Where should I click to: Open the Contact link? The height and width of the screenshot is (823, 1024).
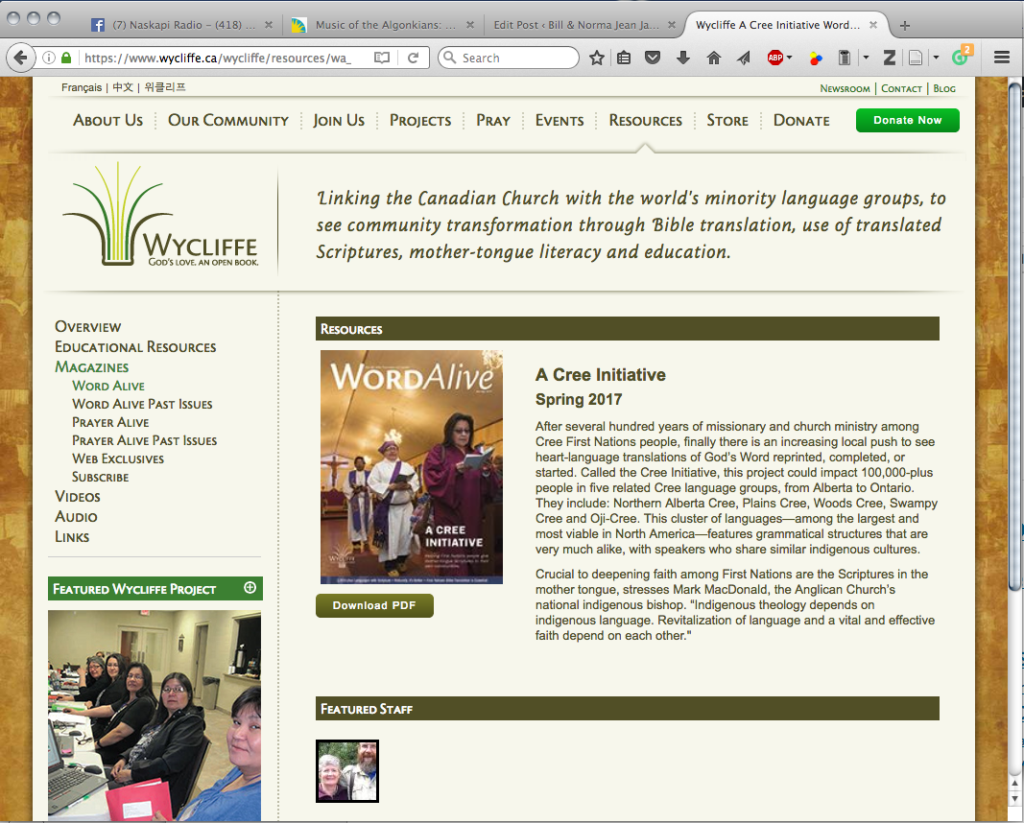[x=901, y=88]
